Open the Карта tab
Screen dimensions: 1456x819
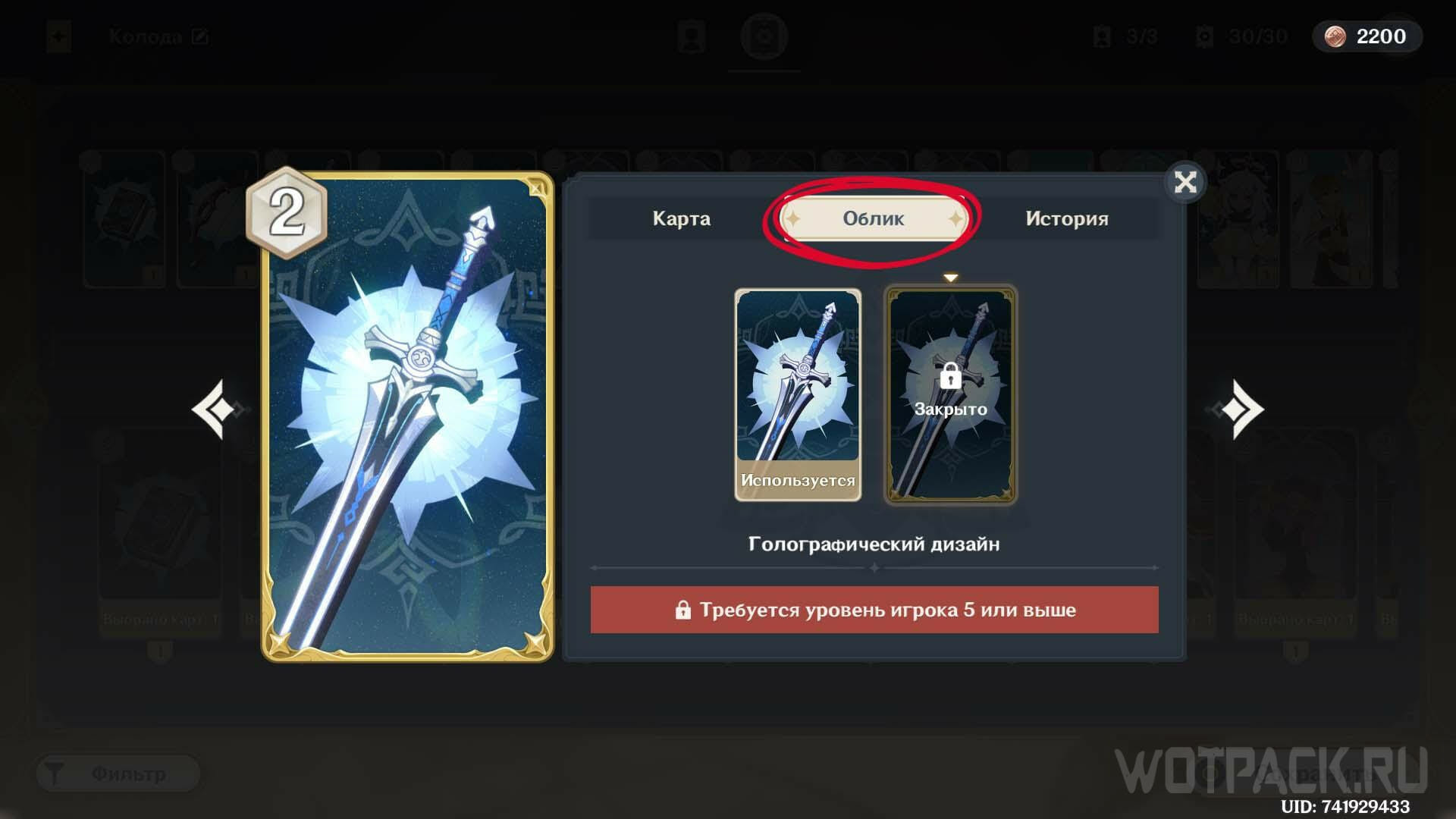coord(681,218)
